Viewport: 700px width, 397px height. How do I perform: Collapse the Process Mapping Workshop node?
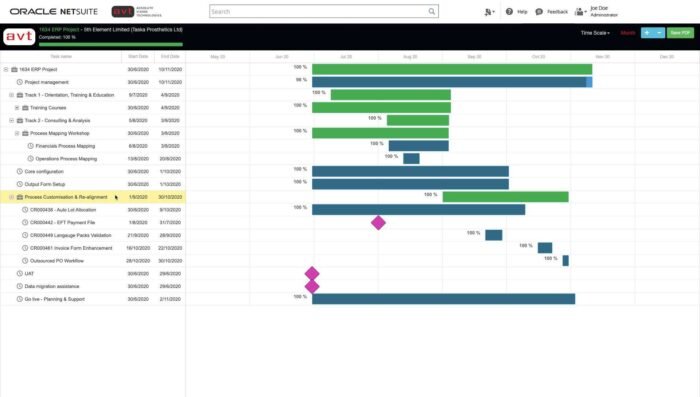17,133
